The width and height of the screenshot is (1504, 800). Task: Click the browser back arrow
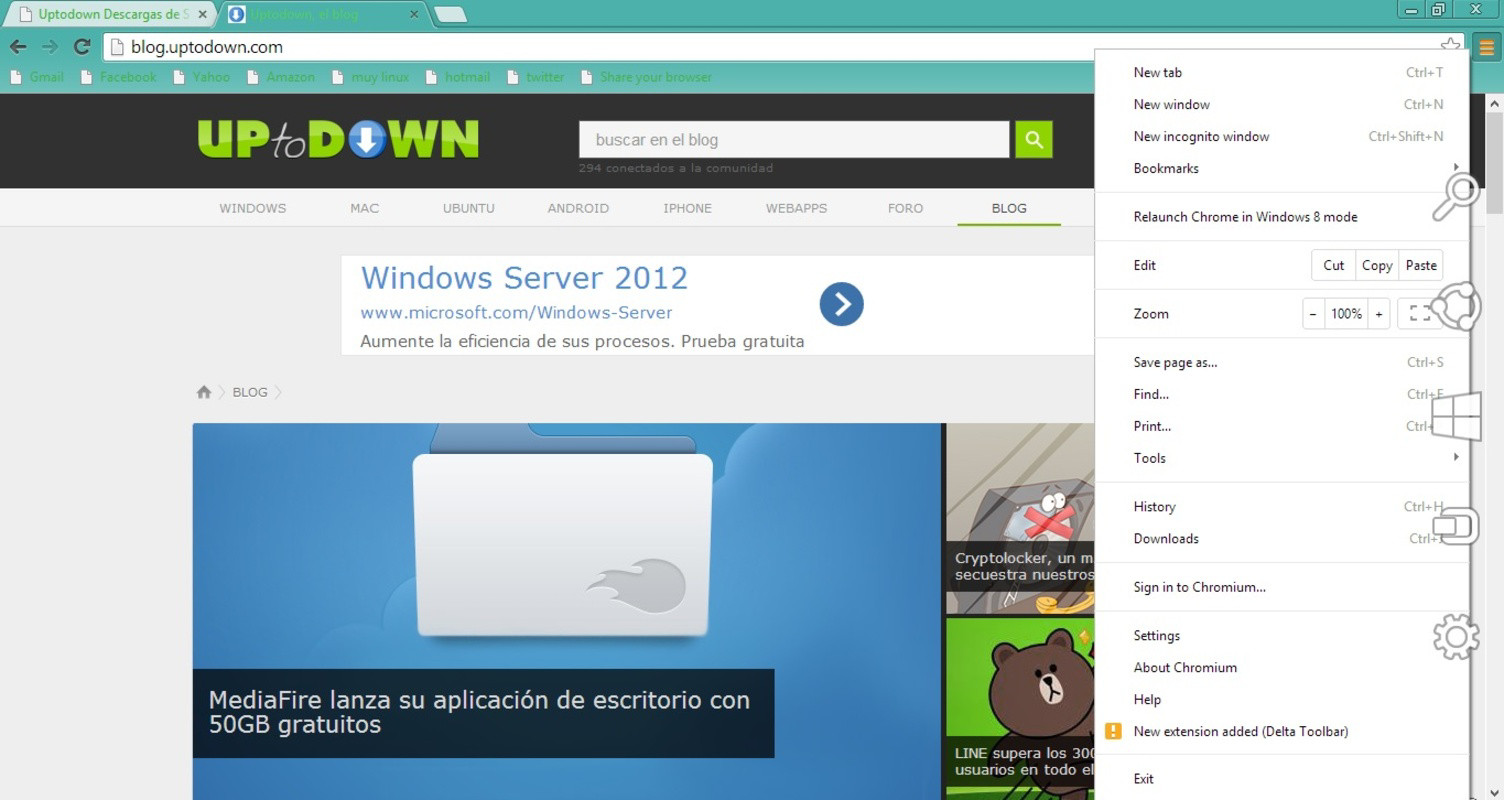[18, 47]
